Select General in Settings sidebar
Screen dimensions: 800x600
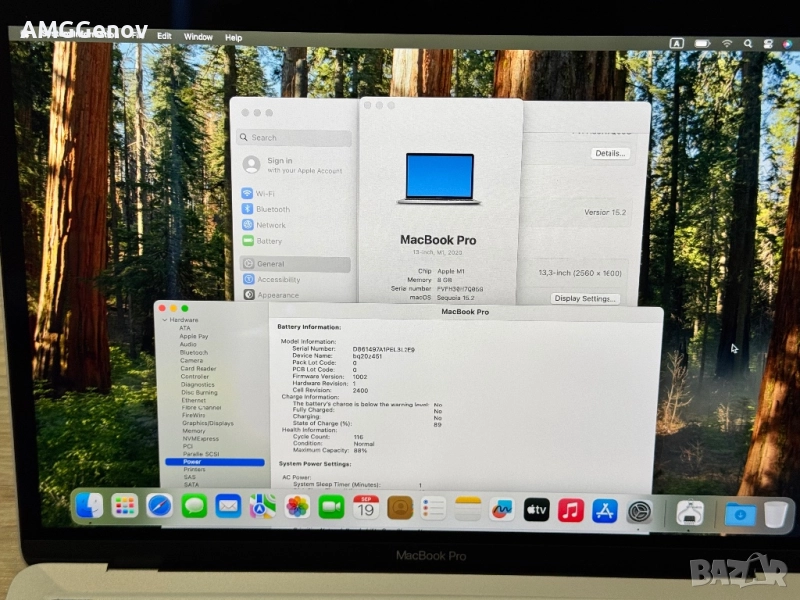pyautogui.click(x=295, y=264)
